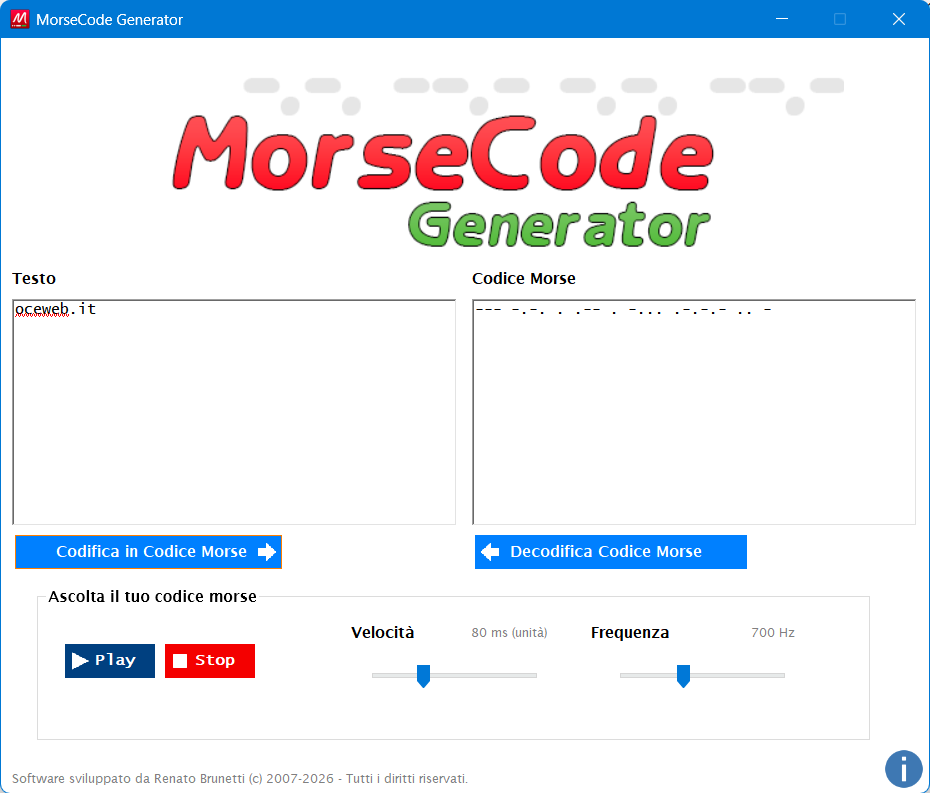Image resolution: width=930 pixels, height=793 pixels.
Task: Start Morse audio with Play button
Action: tap(110, 661)
